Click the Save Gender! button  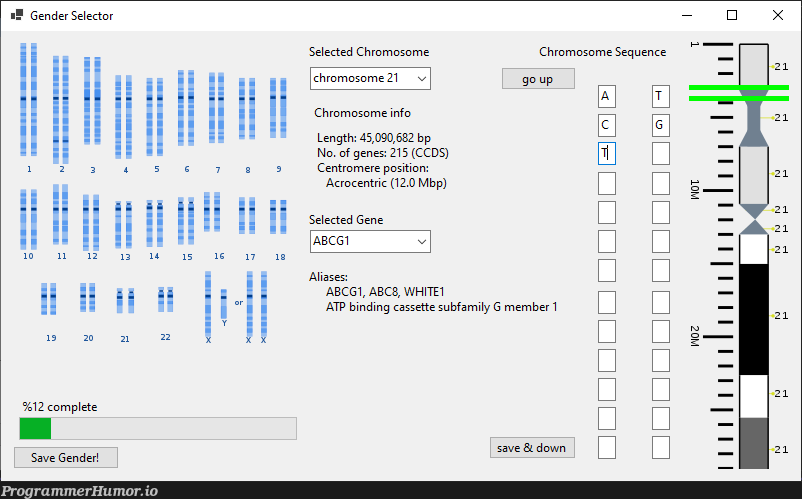tap(66, 457)
